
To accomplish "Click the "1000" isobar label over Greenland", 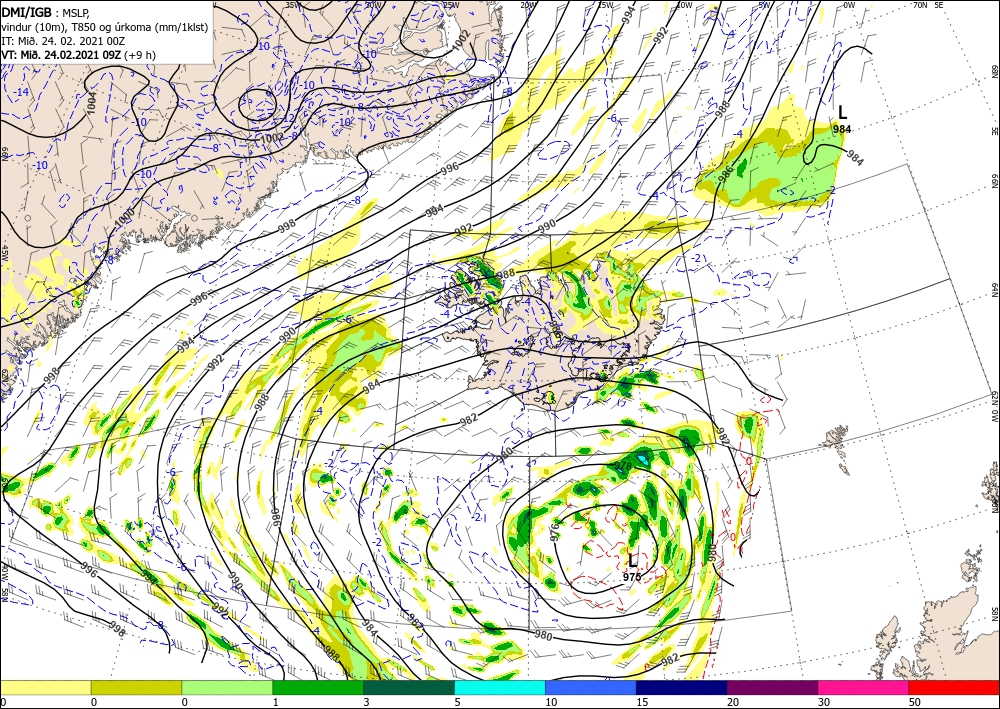I will click(x=125, y=217).
